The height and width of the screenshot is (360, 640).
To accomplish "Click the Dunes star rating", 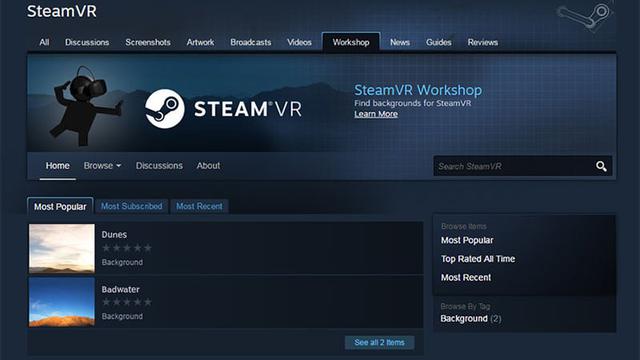I will coord(127,248).
